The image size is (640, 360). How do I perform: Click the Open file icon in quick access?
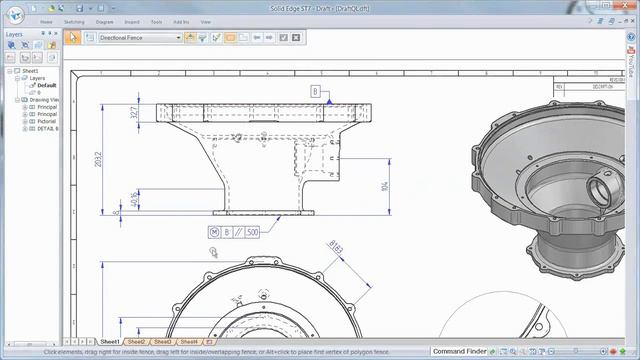(51, 8)
